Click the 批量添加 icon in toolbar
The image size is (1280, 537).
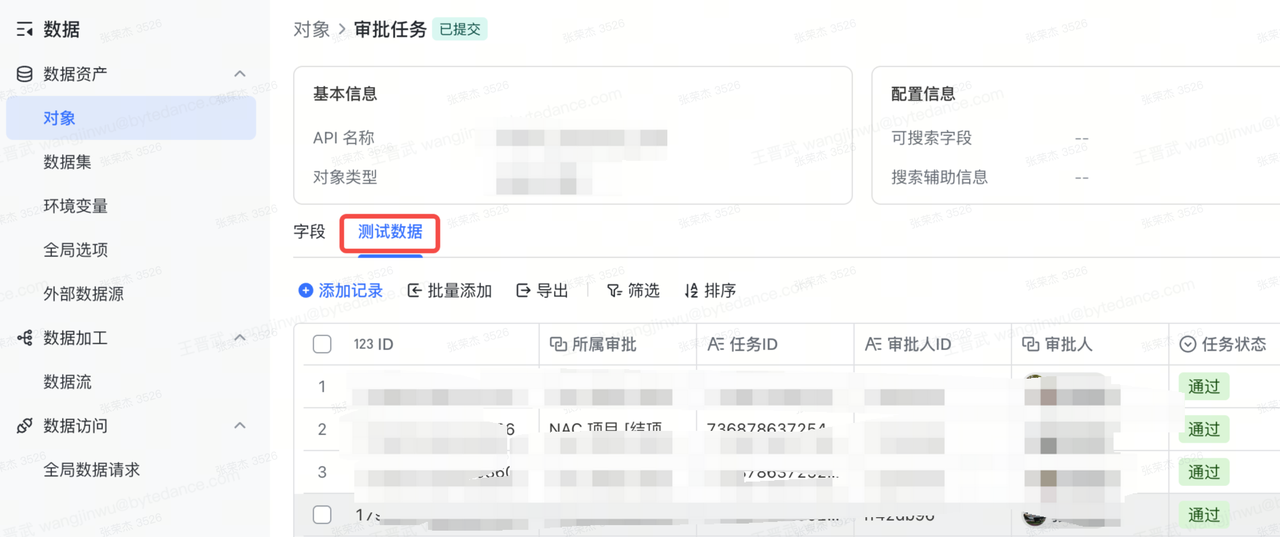(415, 291)
